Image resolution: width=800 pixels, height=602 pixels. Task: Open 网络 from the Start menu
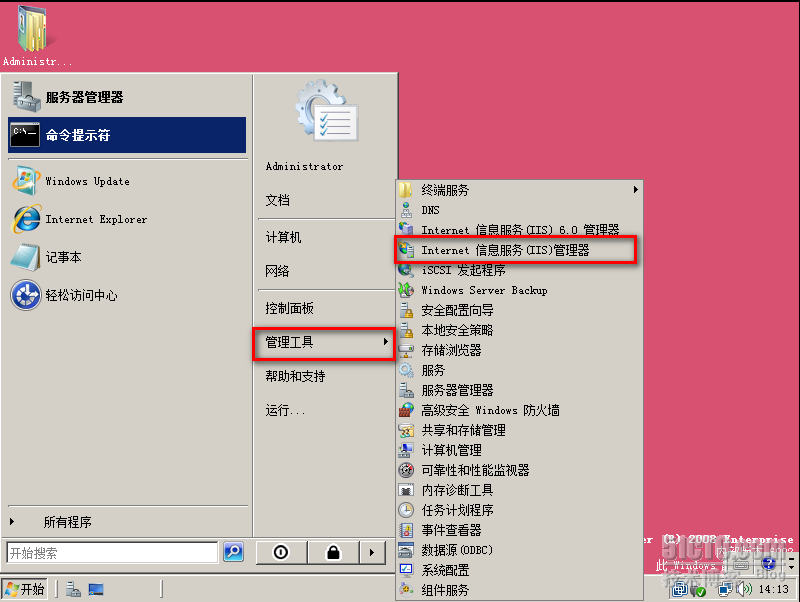click(x=278, y=271)
